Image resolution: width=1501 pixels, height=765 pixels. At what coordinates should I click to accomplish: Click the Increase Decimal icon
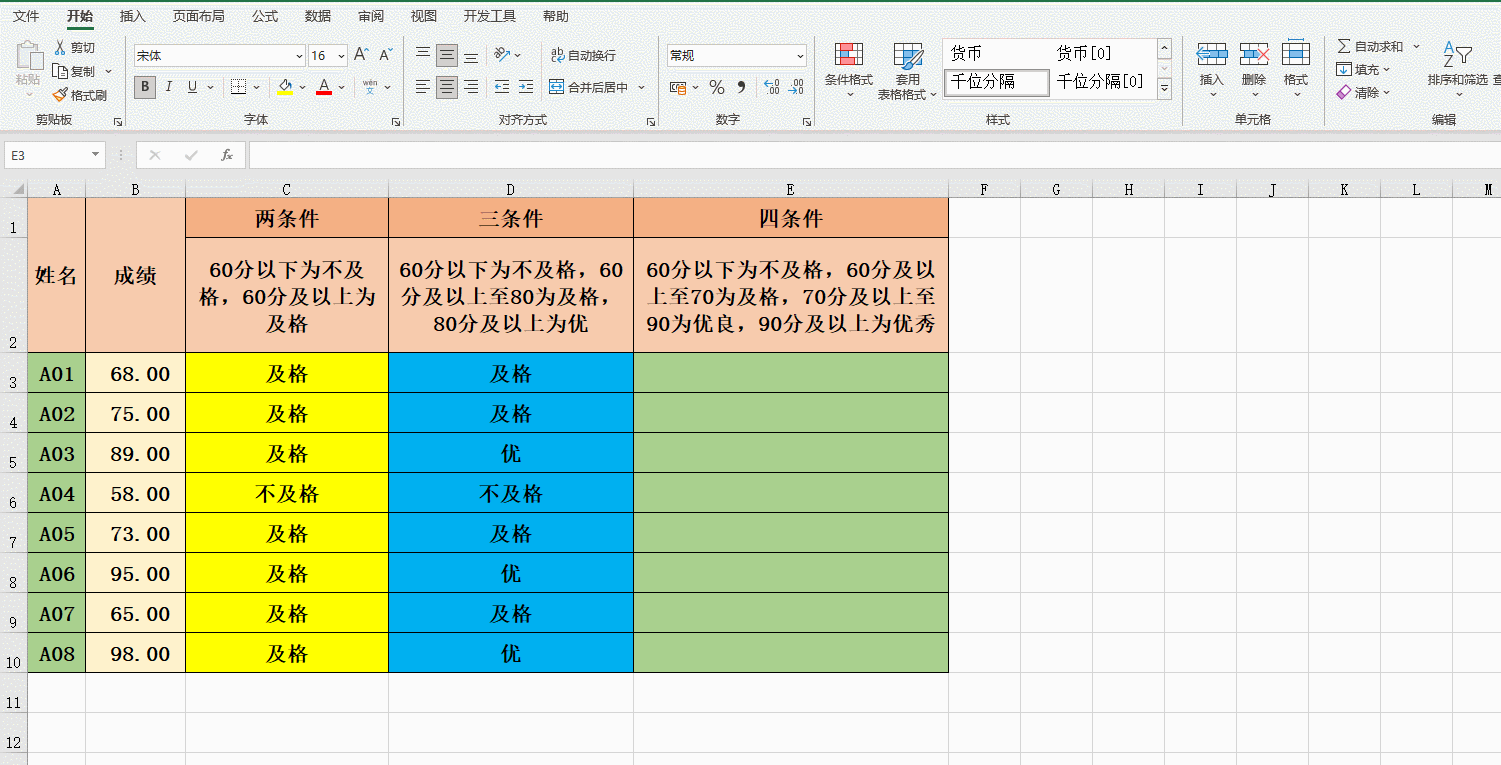771,87
